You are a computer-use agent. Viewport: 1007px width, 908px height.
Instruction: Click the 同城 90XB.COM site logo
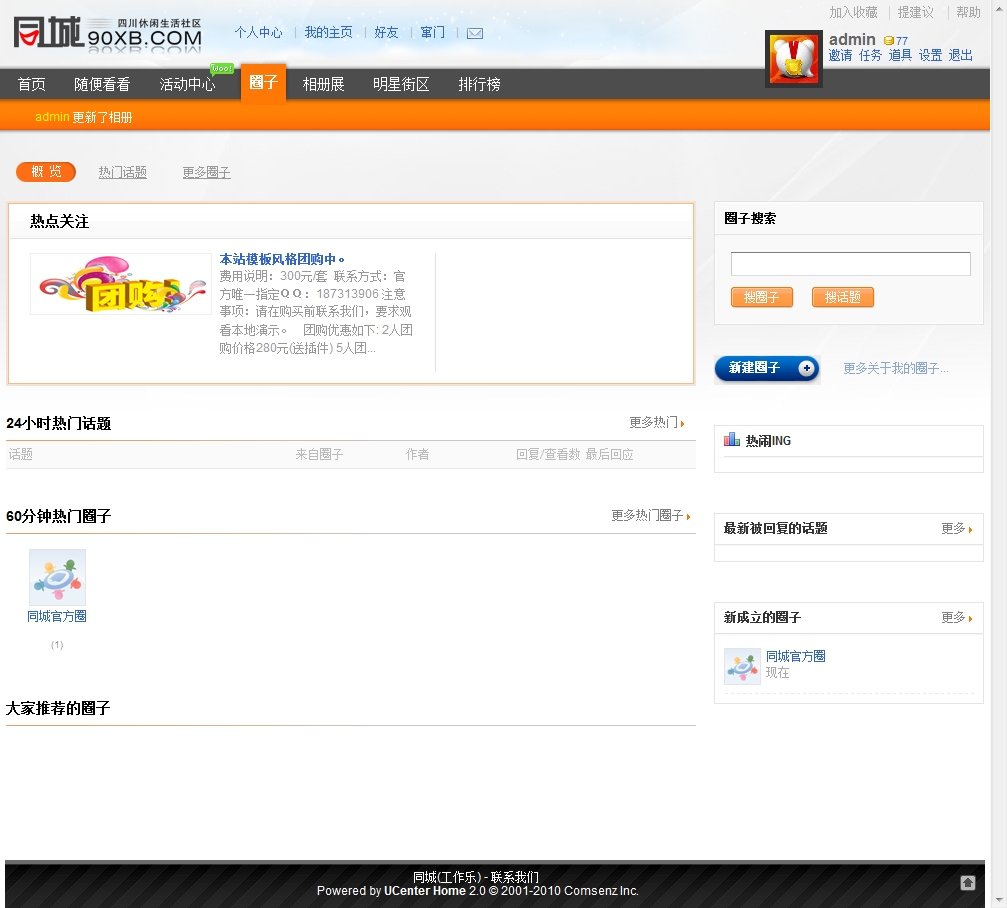tap(107, 34)
